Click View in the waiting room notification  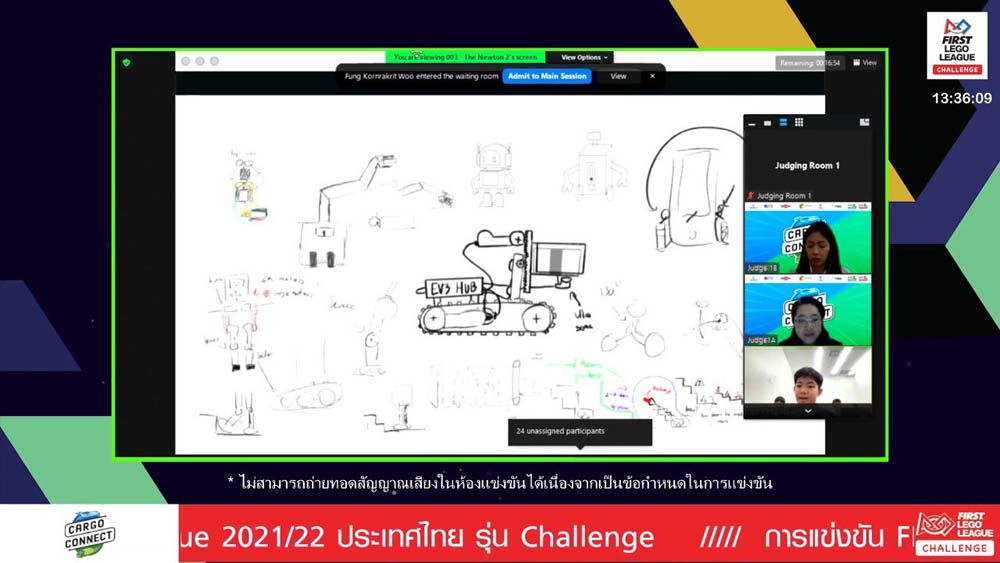tap(618, 76)
